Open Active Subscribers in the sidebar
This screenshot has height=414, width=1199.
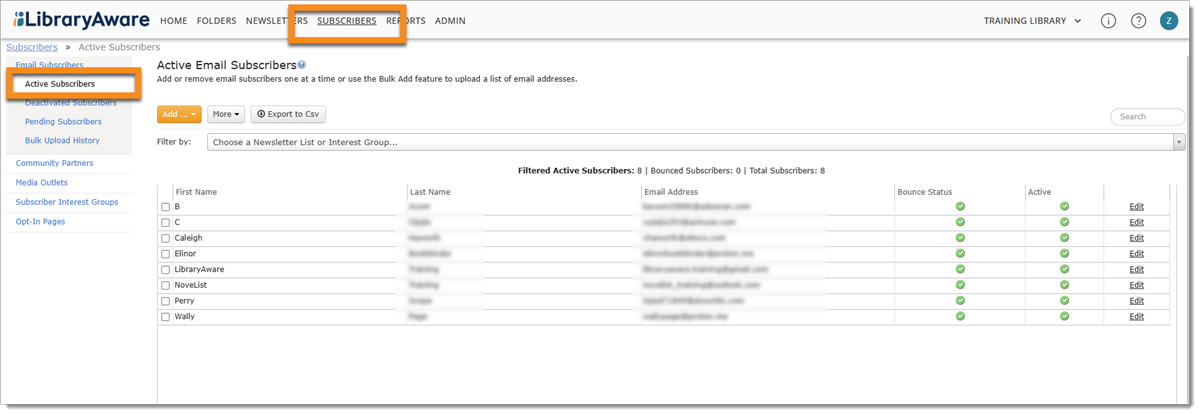[60, 84]
